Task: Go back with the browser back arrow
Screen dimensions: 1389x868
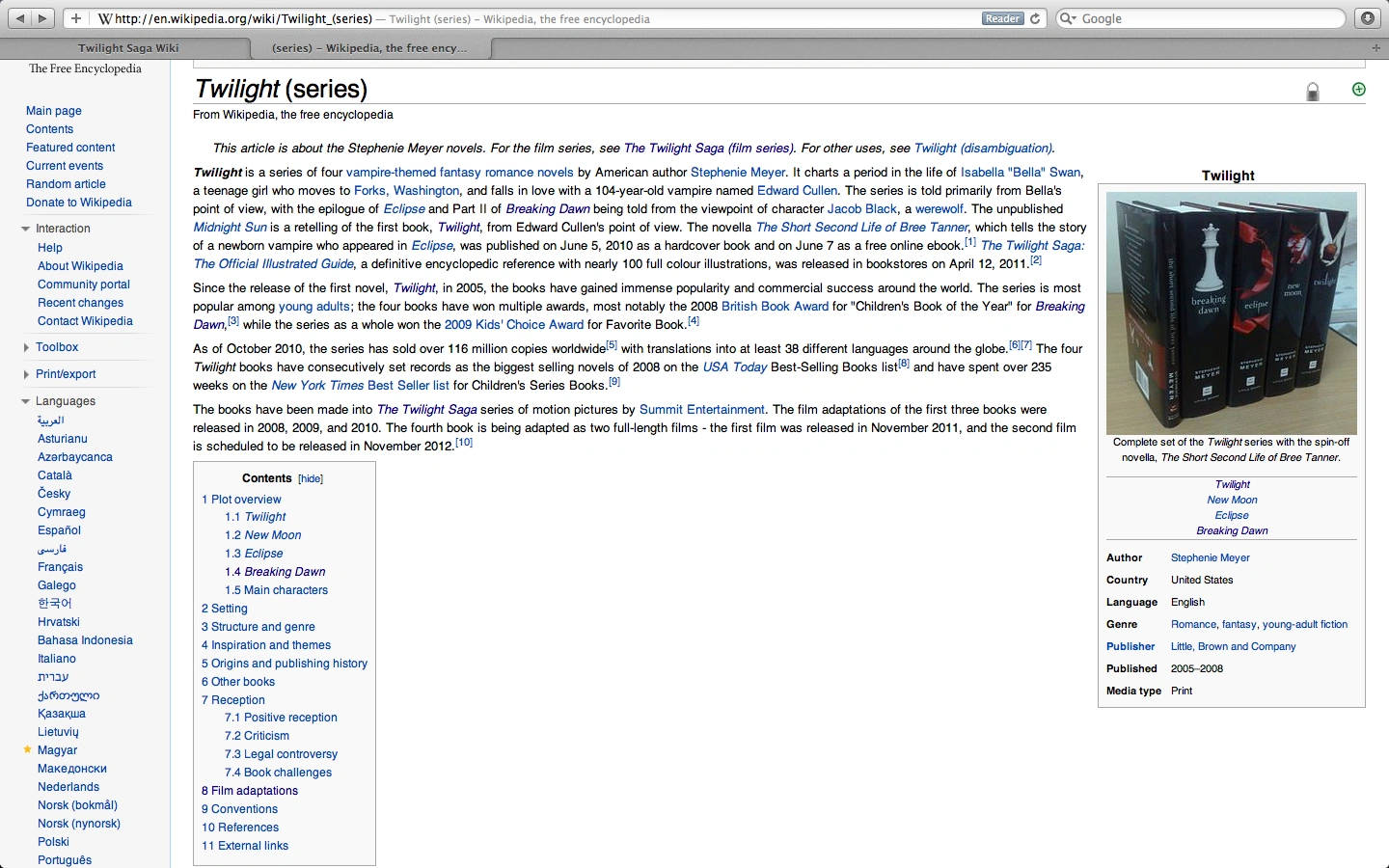Action: tap(19, 18)
